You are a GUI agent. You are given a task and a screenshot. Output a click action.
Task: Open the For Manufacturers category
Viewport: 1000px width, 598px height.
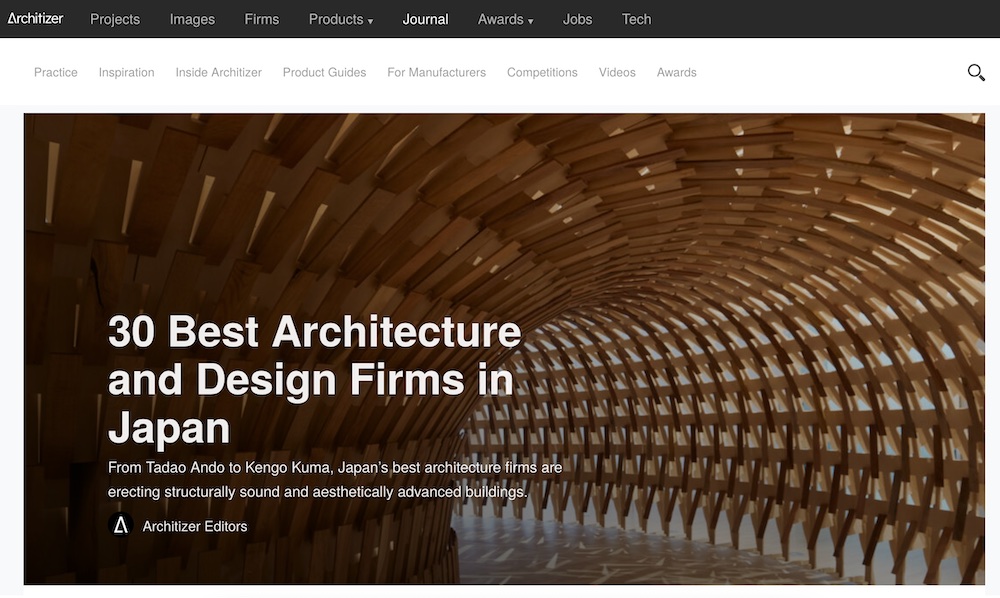click(x=436, y=73)
